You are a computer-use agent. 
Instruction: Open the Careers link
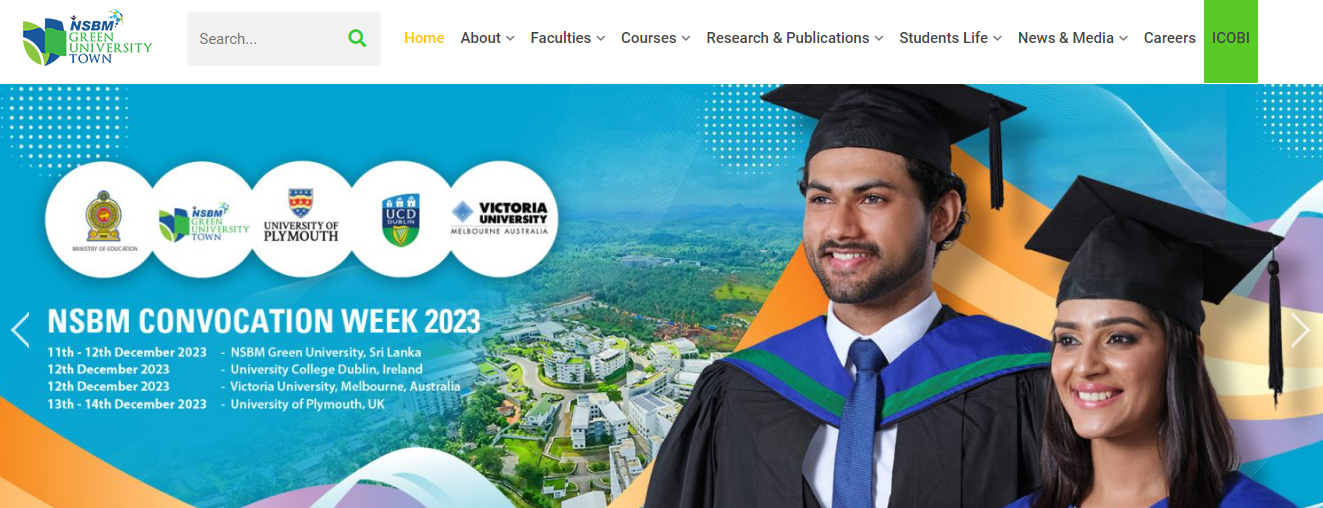(x=1170, y=38)
